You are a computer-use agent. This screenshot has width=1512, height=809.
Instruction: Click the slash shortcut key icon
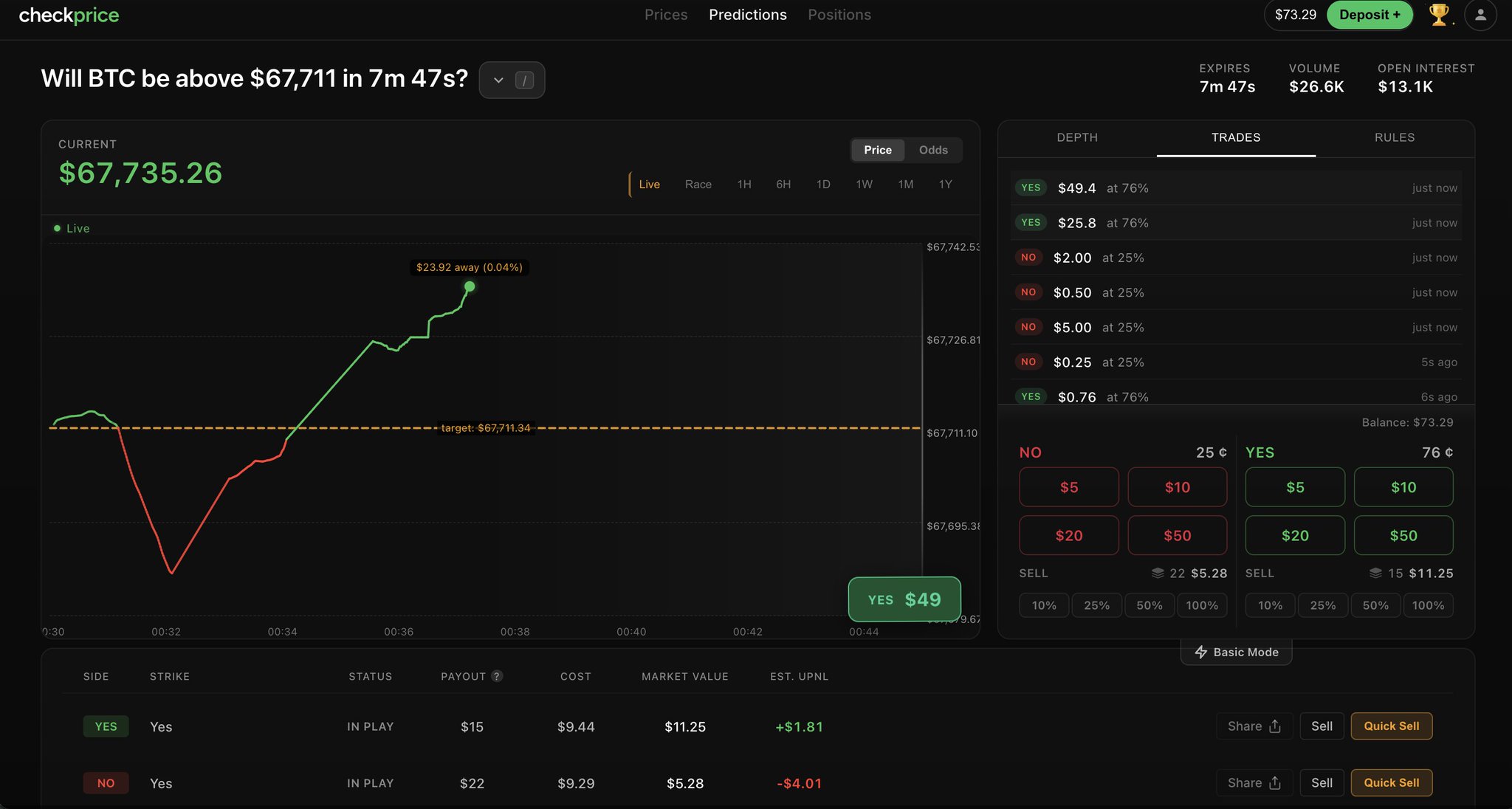[x=524, y=80]
